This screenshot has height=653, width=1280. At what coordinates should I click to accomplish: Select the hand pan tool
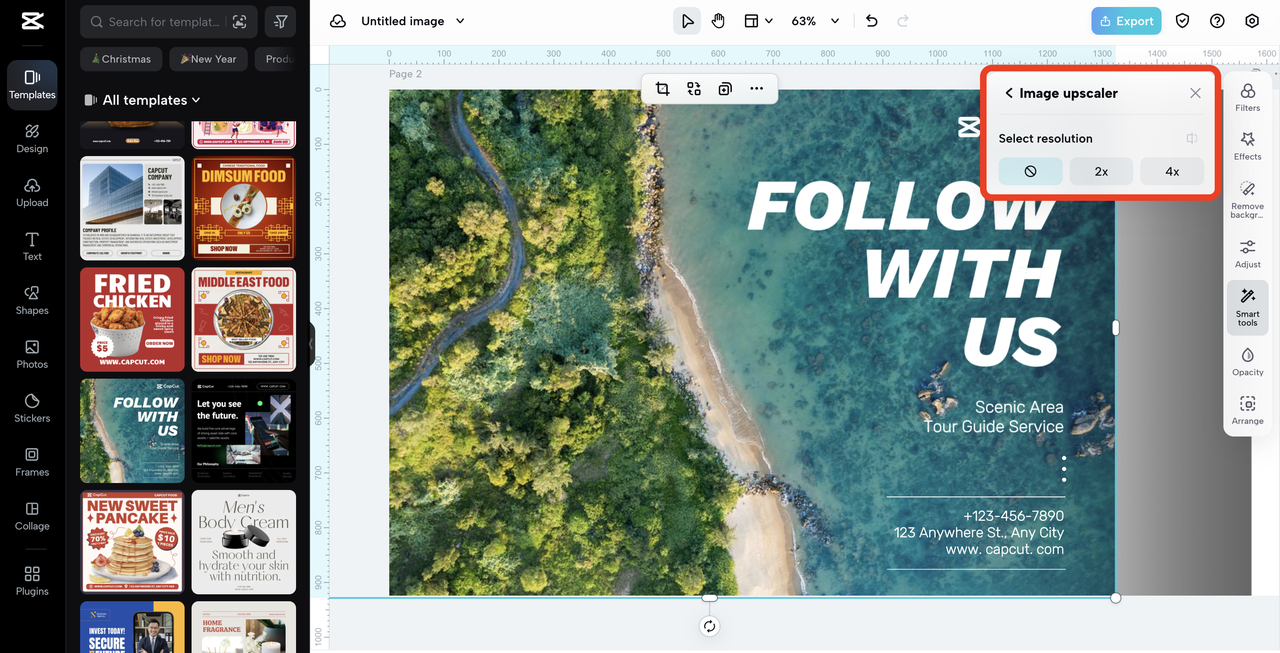click(x=718, y=21)
